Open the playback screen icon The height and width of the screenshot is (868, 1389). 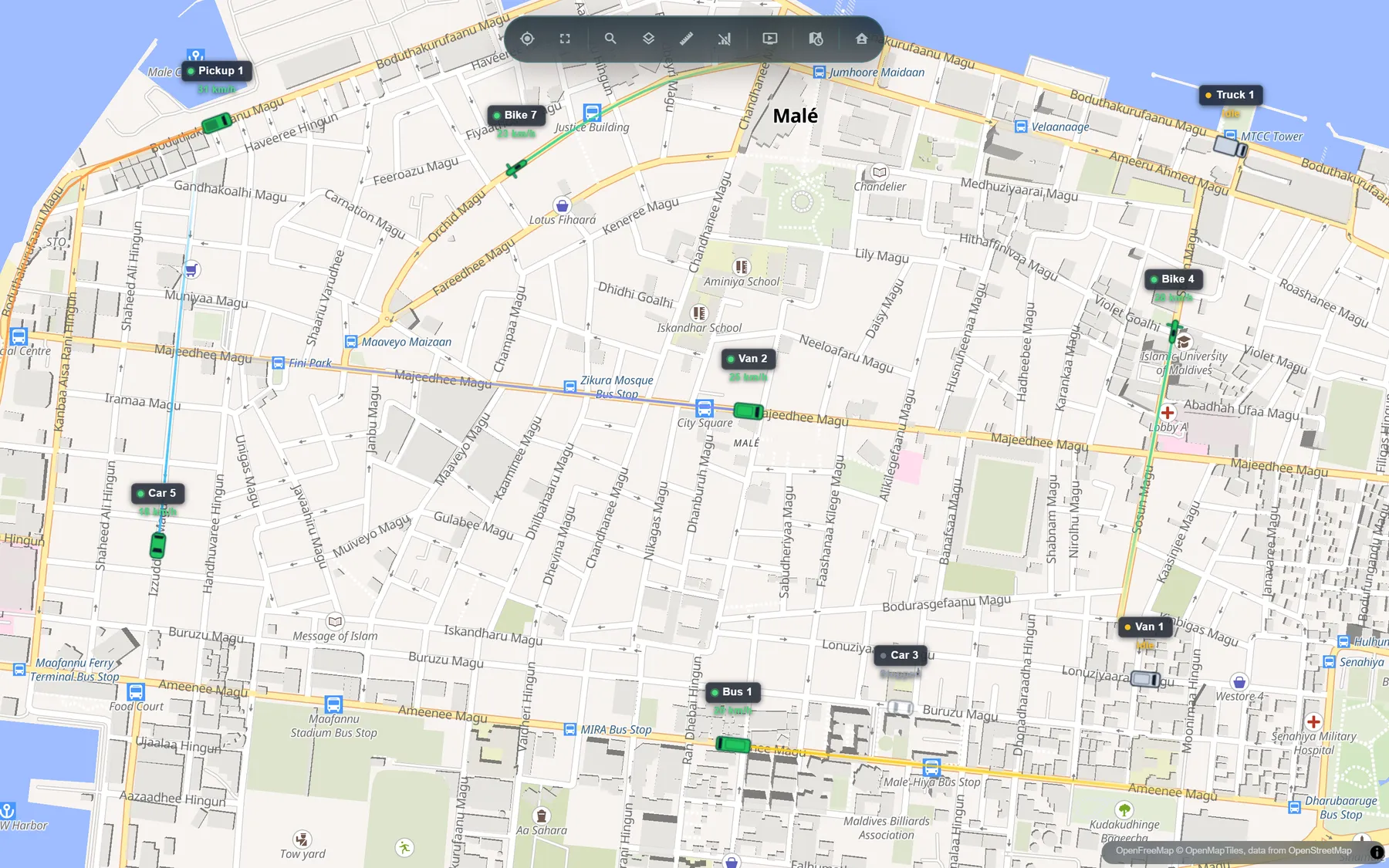770,39
